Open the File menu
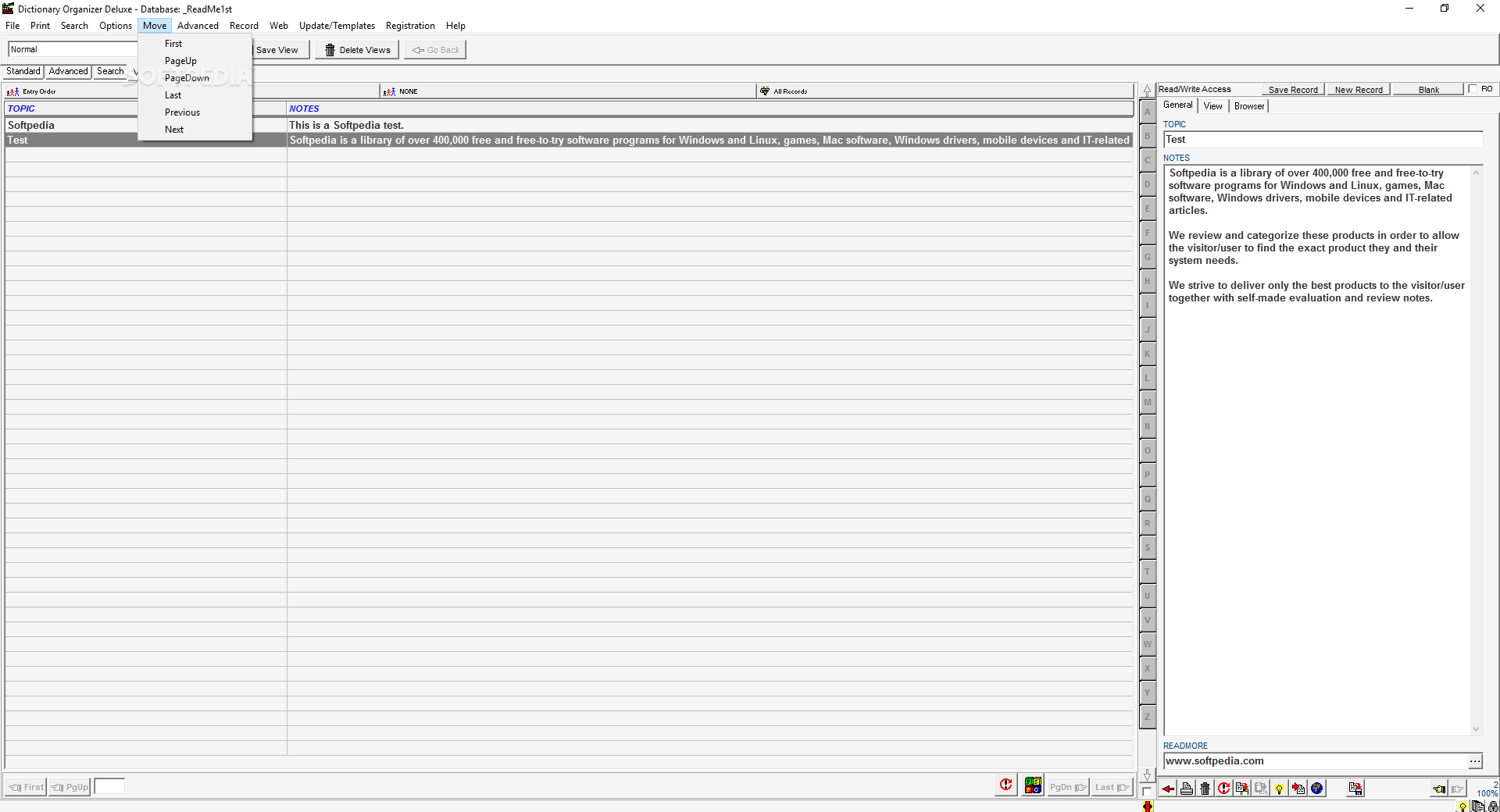 (x=12, y=26)
